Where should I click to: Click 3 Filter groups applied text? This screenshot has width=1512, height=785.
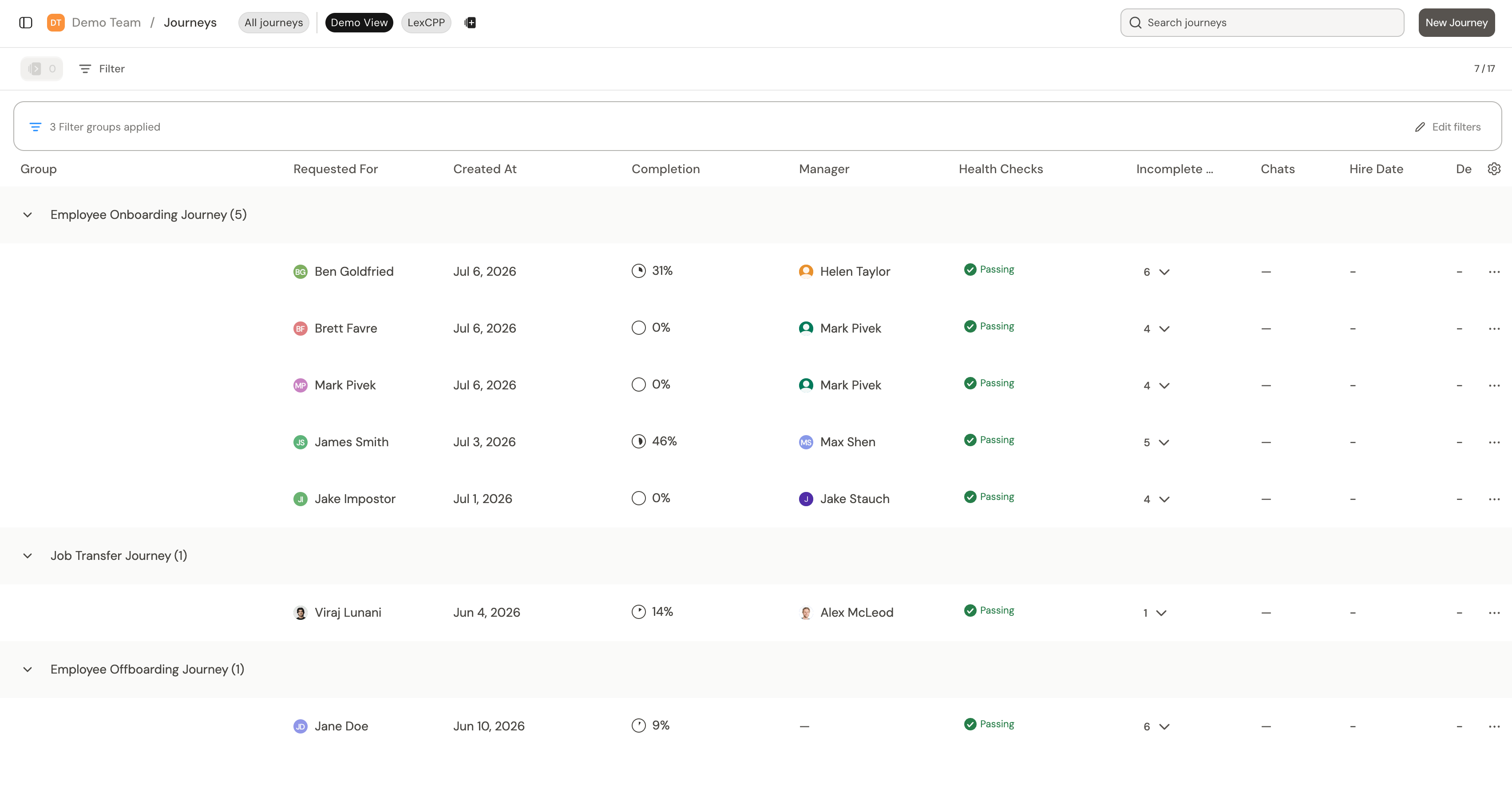(105, 127)
